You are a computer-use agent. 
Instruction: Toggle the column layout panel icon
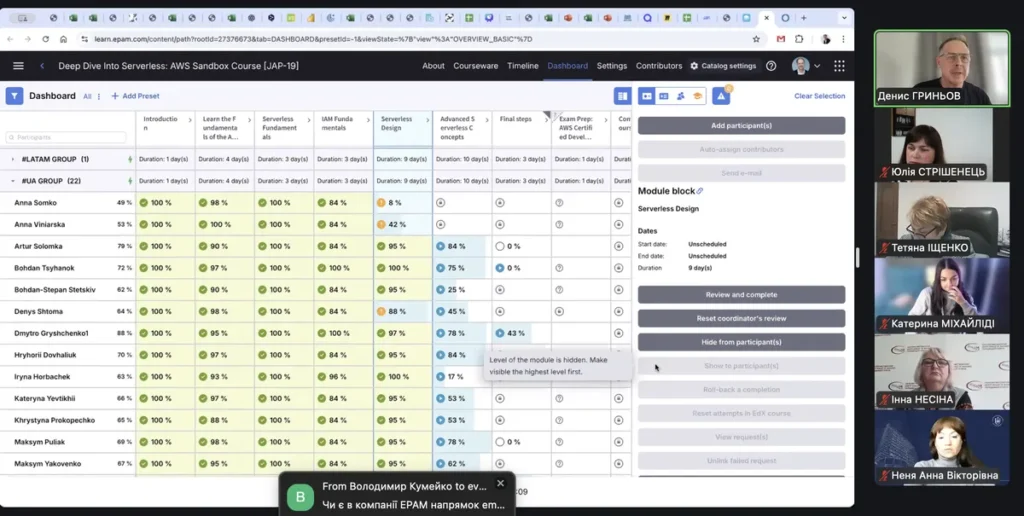tap(623, 96)
